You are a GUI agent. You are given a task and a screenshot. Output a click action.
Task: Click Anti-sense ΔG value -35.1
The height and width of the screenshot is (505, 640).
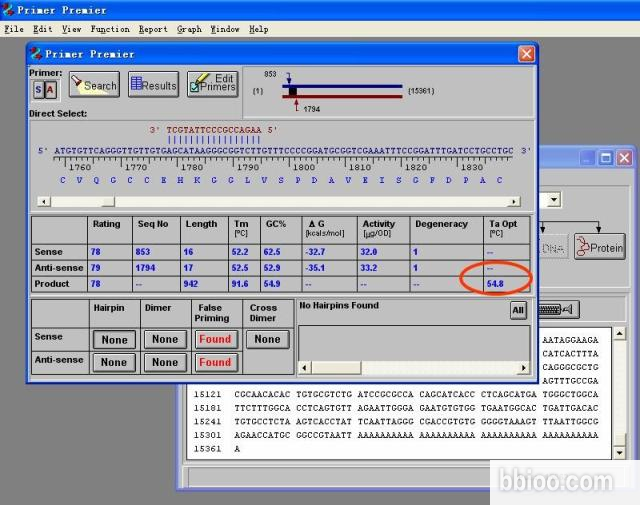315,268
